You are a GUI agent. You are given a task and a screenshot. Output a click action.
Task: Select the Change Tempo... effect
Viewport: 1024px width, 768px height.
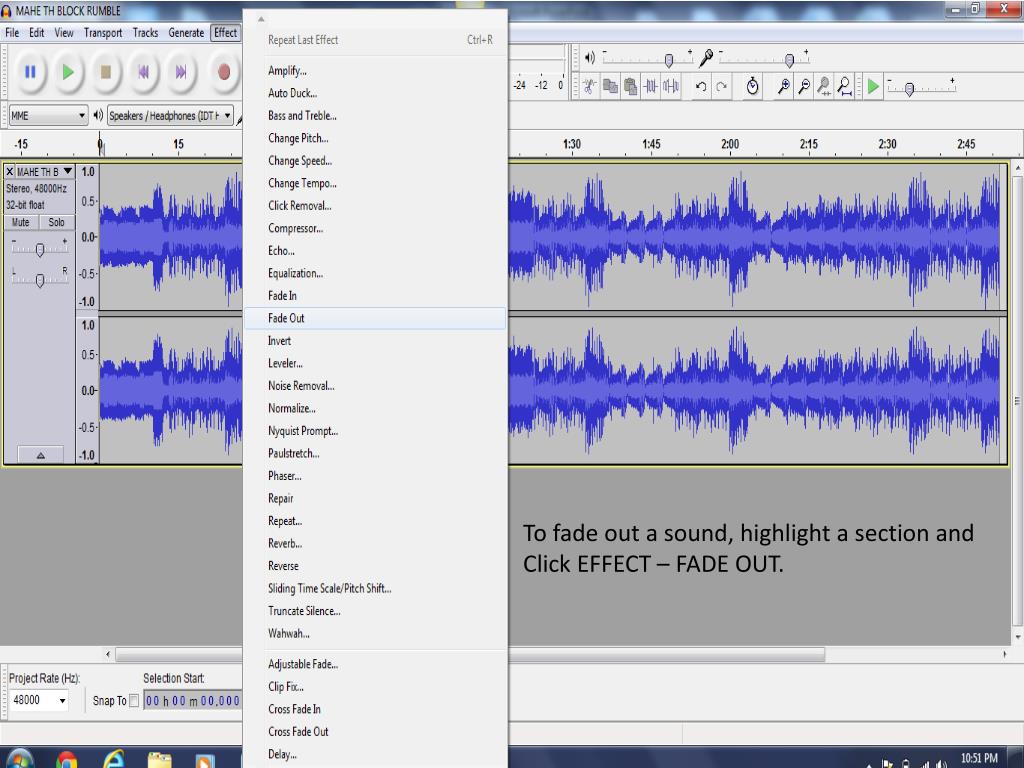[x=375, y=184]
